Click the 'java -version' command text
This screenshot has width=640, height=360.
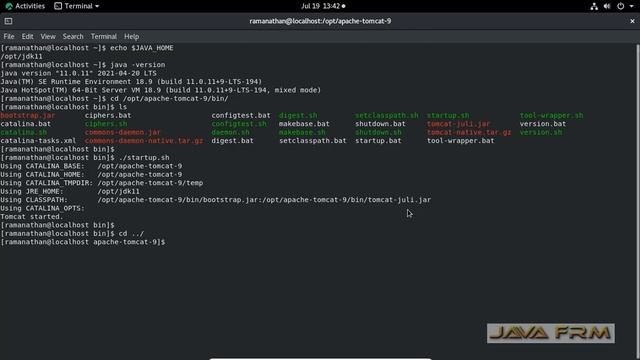coord(138,65)
